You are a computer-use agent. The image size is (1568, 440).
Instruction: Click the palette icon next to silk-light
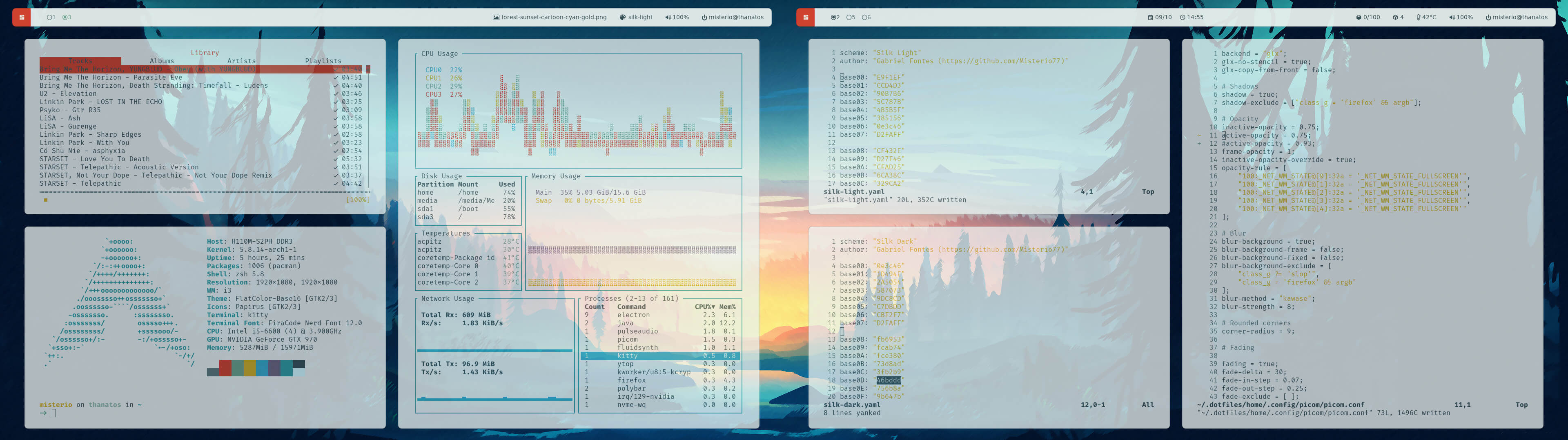(x=622, y=17)
